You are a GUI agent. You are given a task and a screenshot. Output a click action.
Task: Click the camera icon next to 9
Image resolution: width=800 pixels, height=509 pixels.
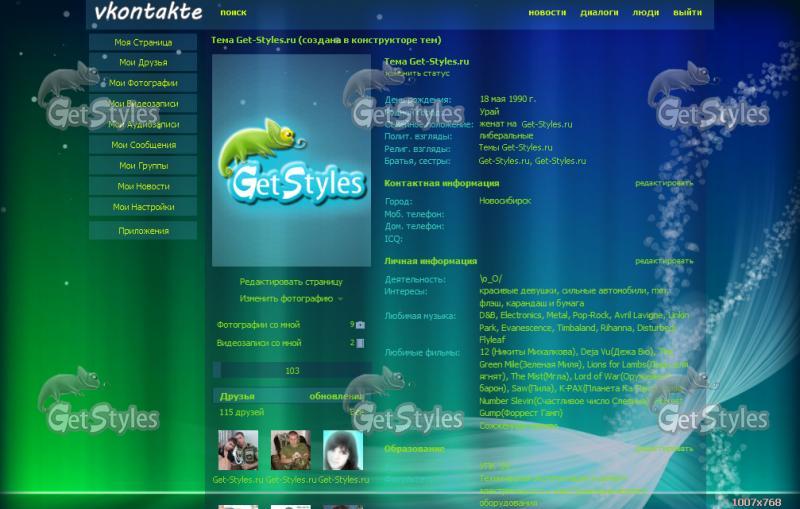360,325
